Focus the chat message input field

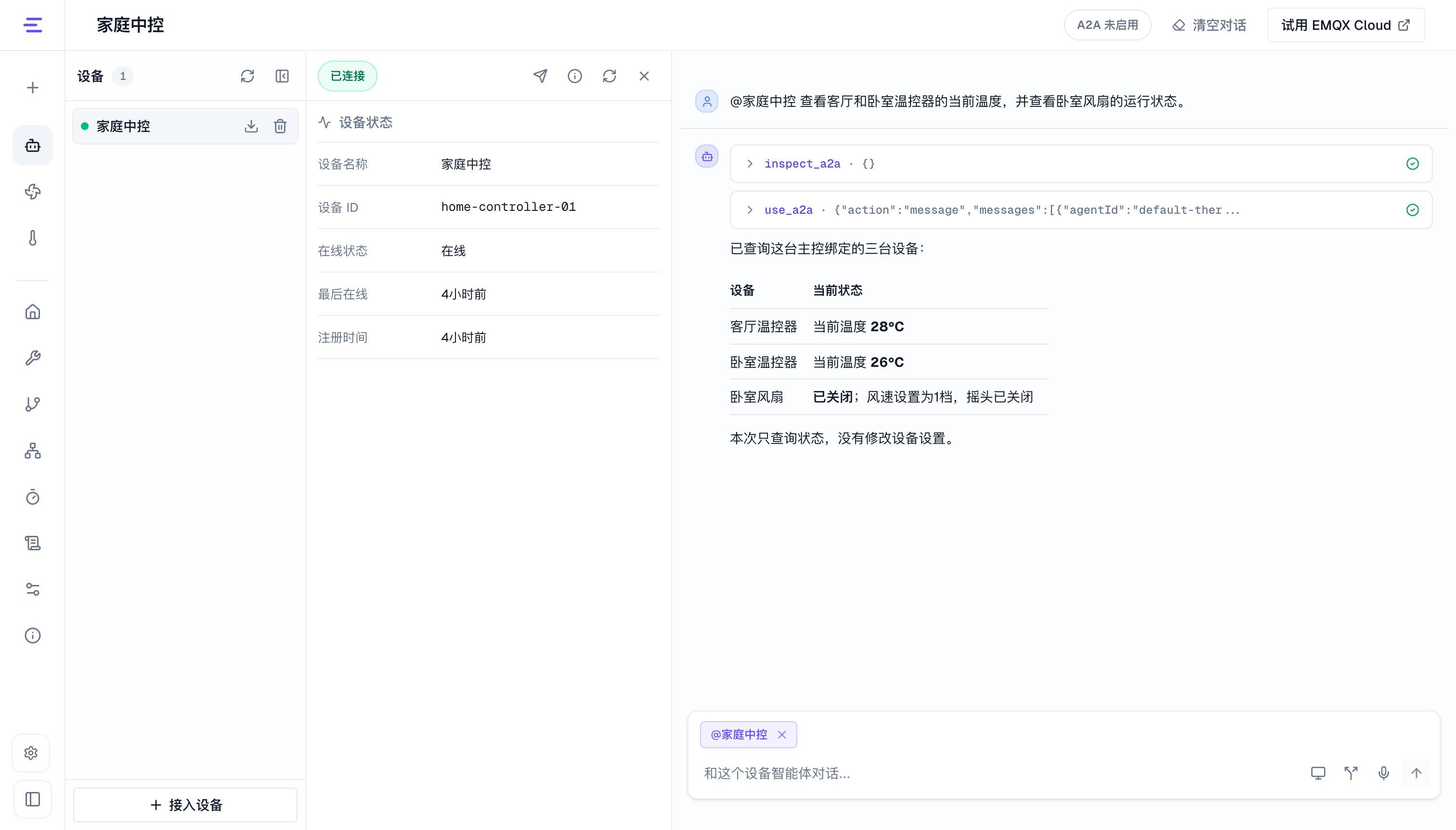click(x=998, y=773)
